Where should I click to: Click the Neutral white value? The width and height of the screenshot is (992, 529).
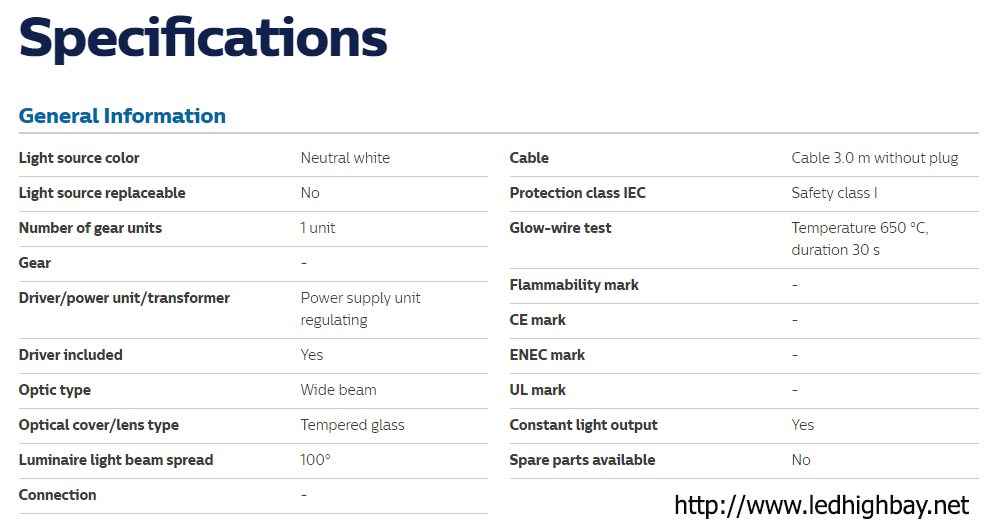click(345, 158)
